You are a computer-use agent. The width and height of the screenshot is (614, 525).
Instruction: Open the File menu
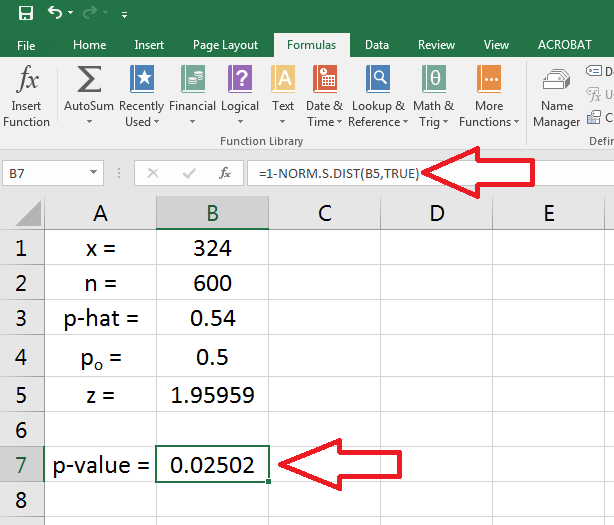pos(26,45)
